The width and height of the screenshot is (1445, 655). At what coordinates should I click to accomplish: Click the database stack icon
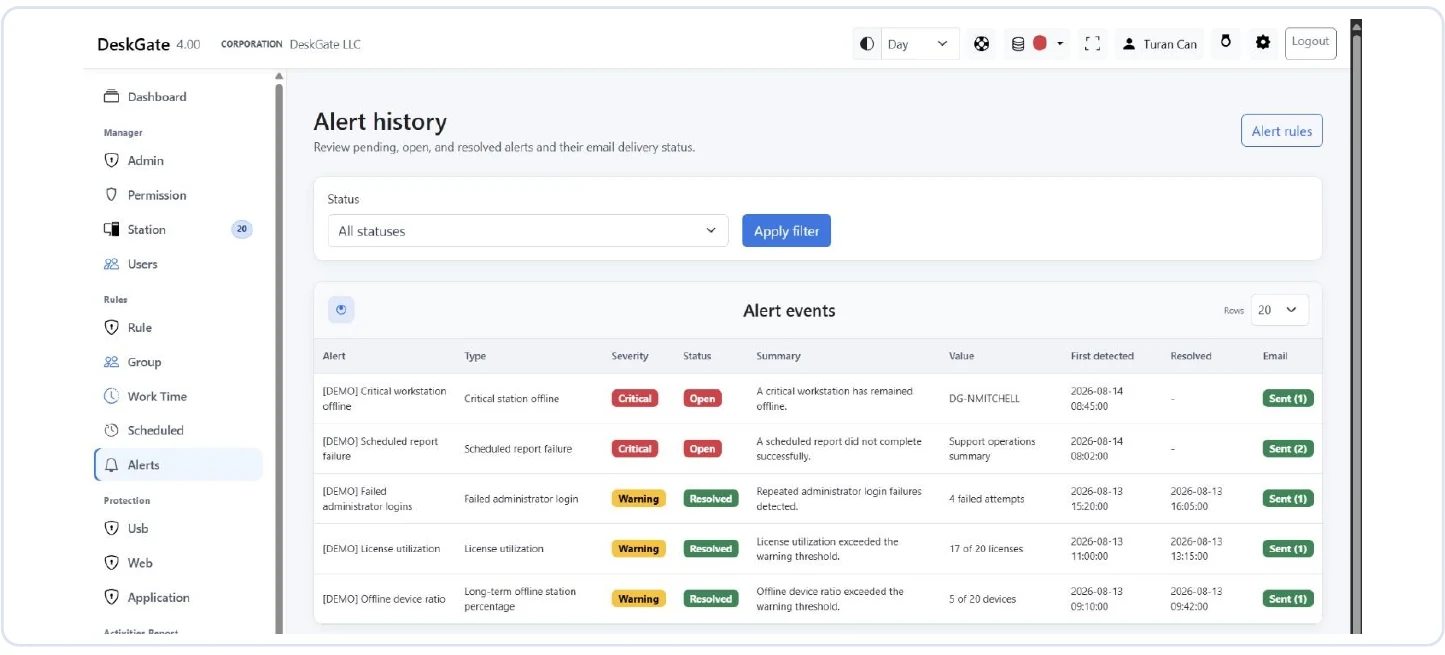(x=1018, y=44)
